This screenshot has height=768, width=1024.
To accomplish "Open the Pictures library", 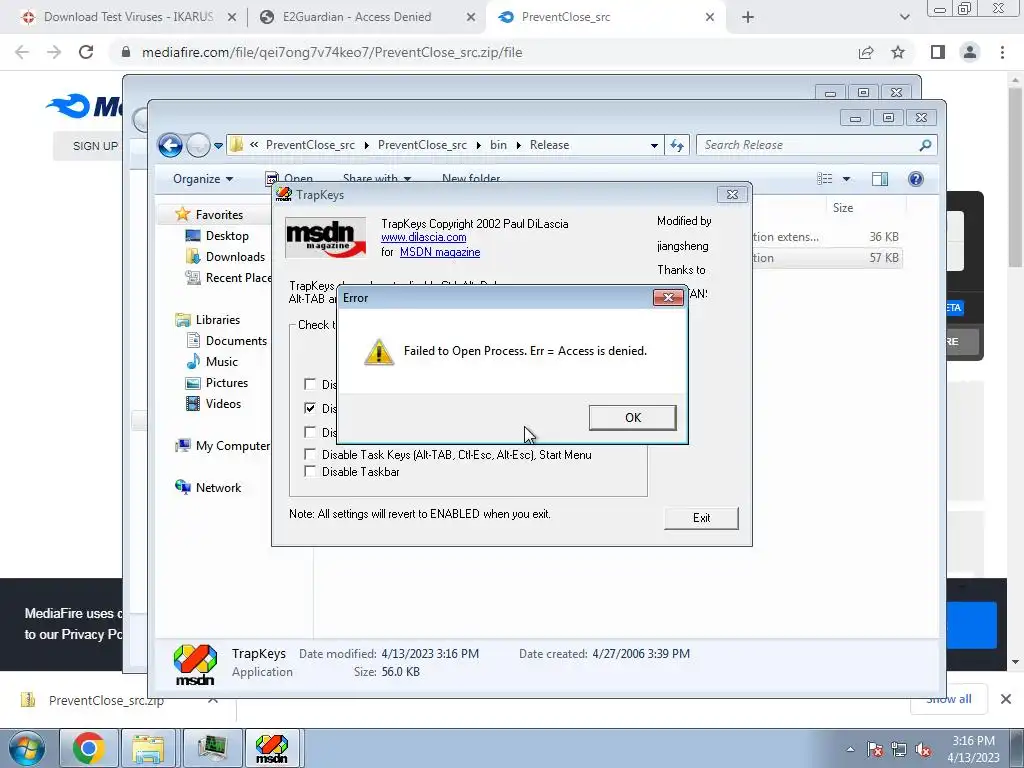I will pos(227,383).
